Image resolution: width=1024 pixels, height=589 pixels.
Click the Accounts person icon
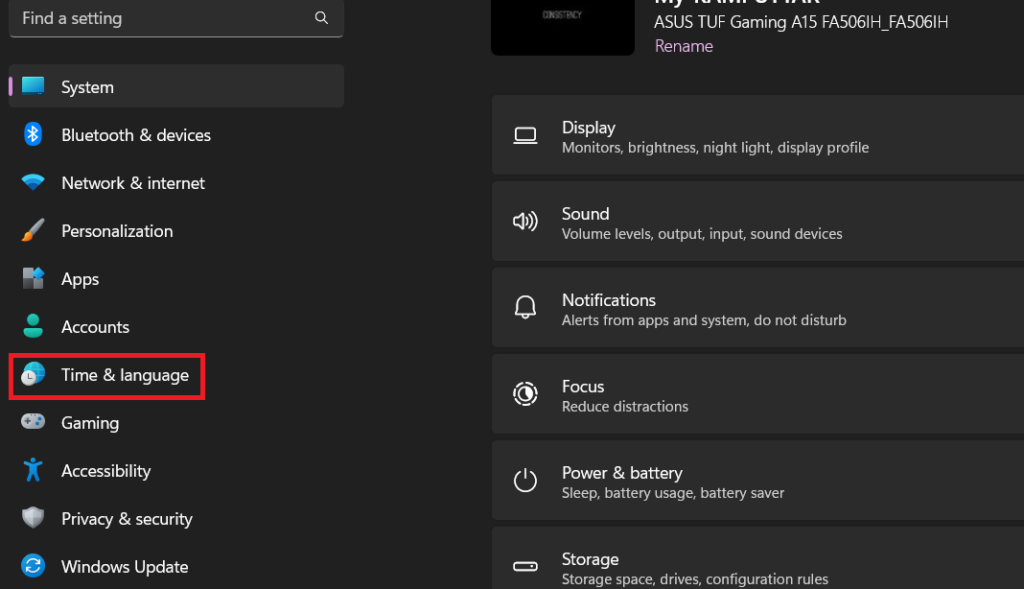(33, 327)
